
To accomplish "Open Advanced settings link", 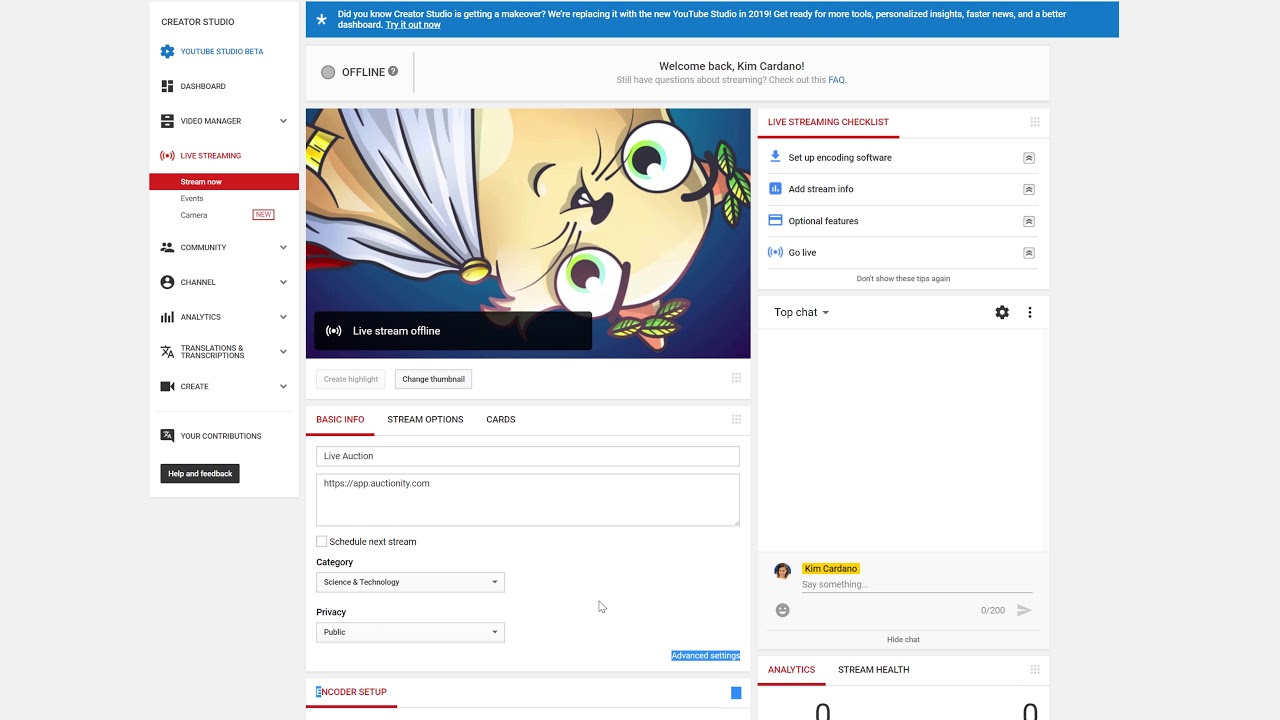I will coord(705,656).
